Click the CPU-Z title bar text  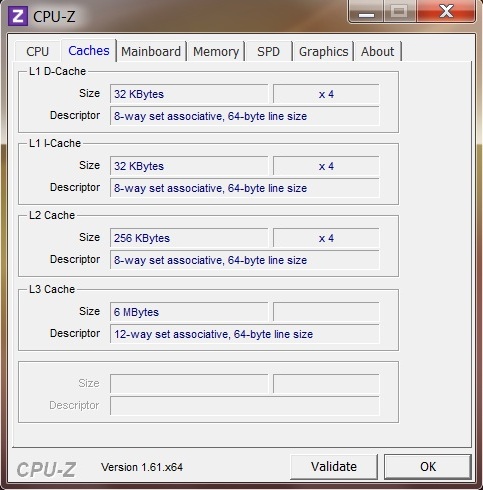(54, 17)
